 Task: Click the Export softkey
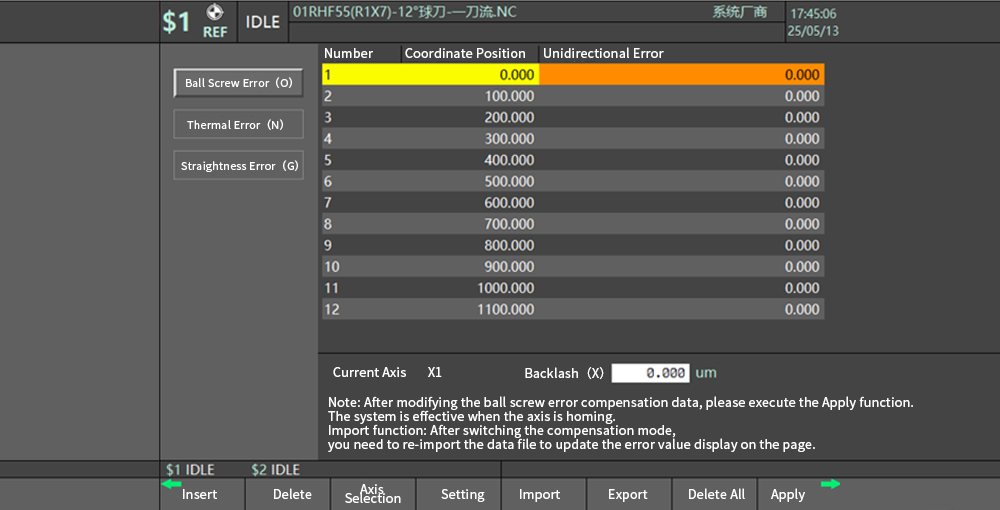(627, 494)
